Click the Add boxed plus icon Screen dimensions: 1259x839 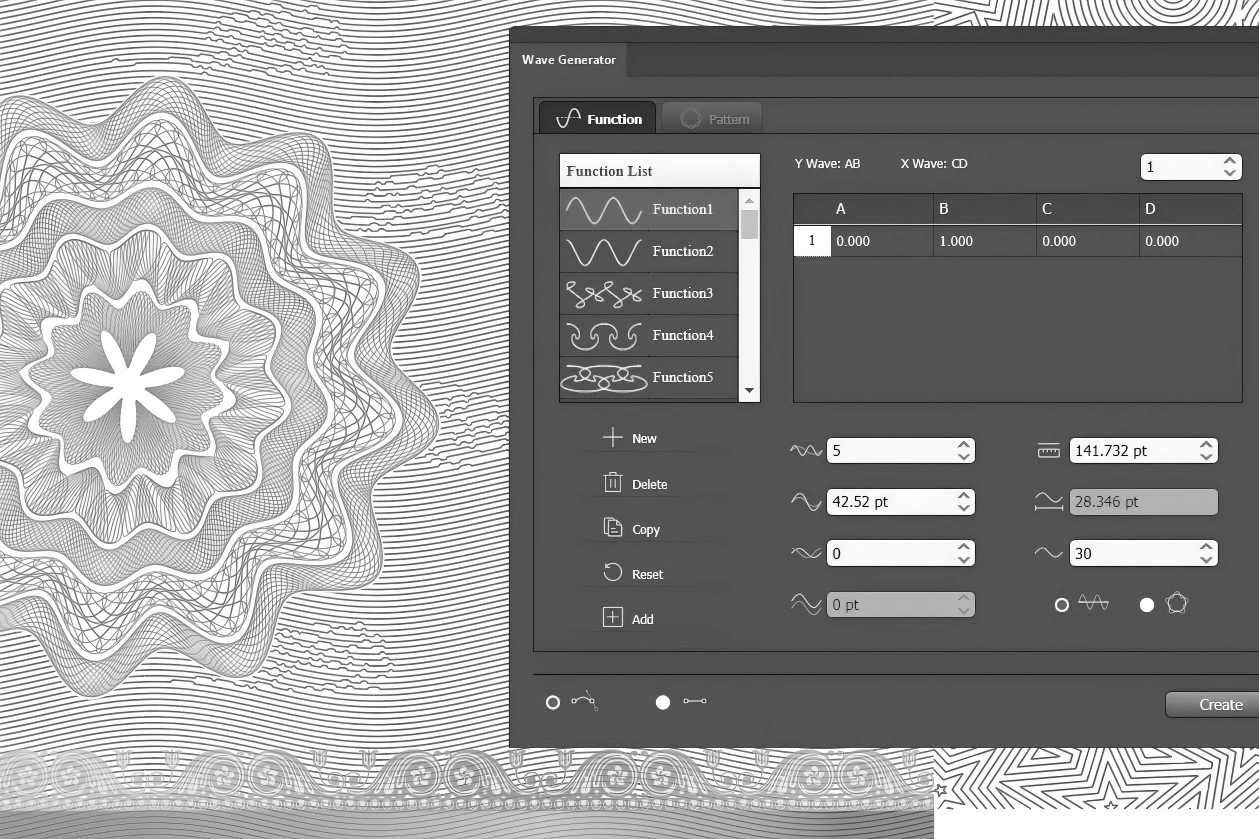click(612, 618)
